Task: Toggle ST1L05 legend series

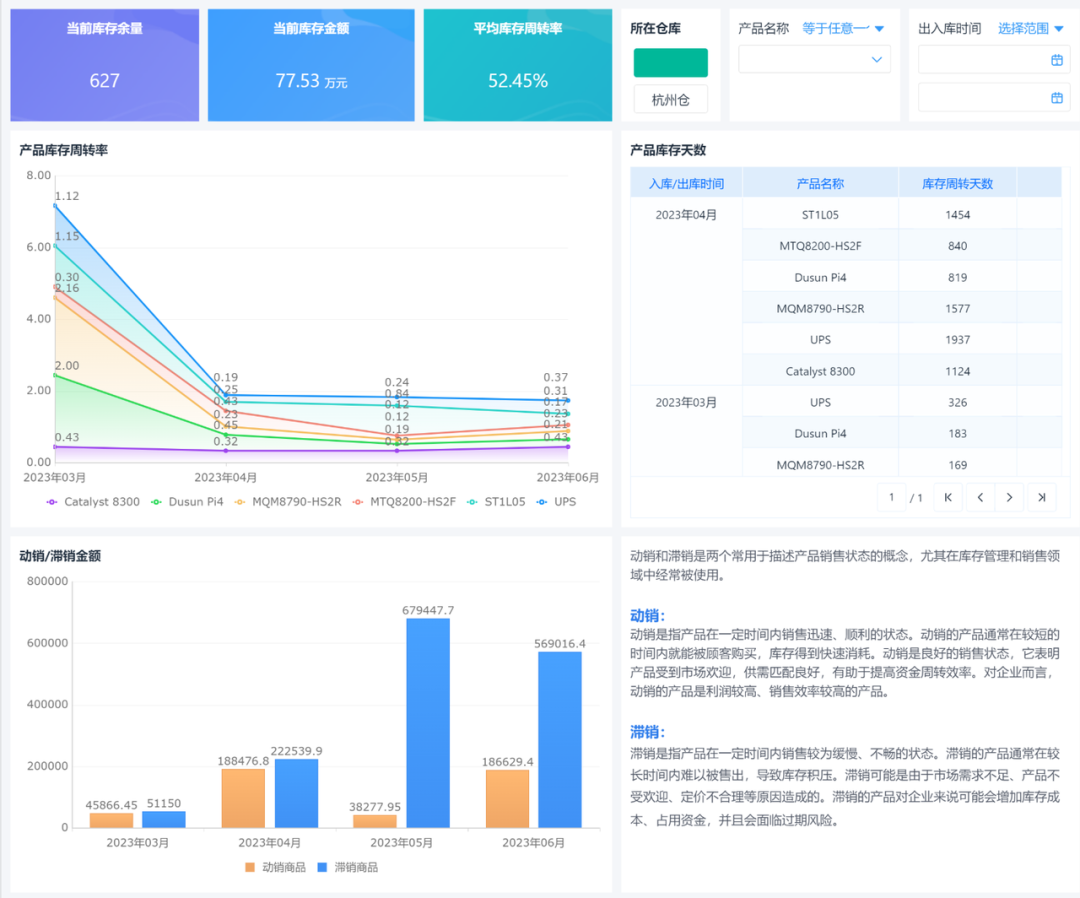Action: 496,502
